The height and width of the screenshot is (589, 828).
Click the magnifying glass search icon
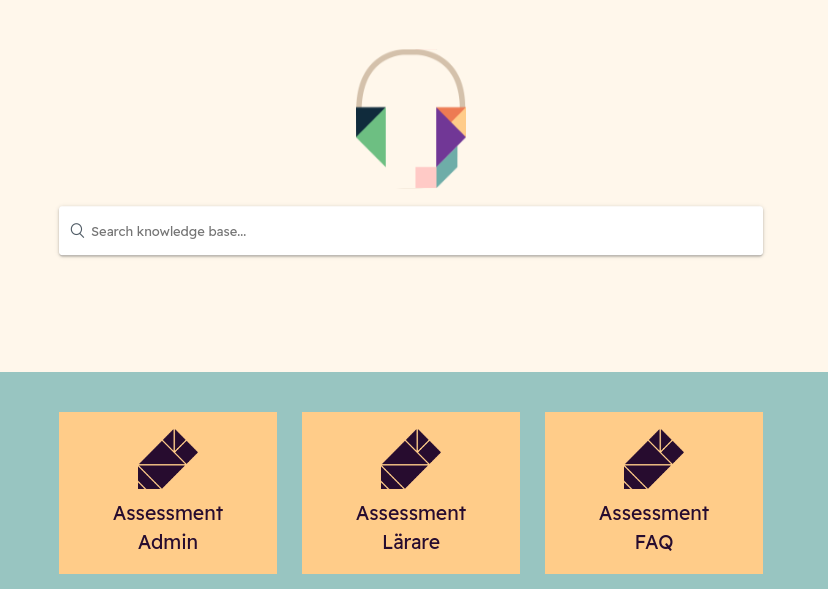77,230
